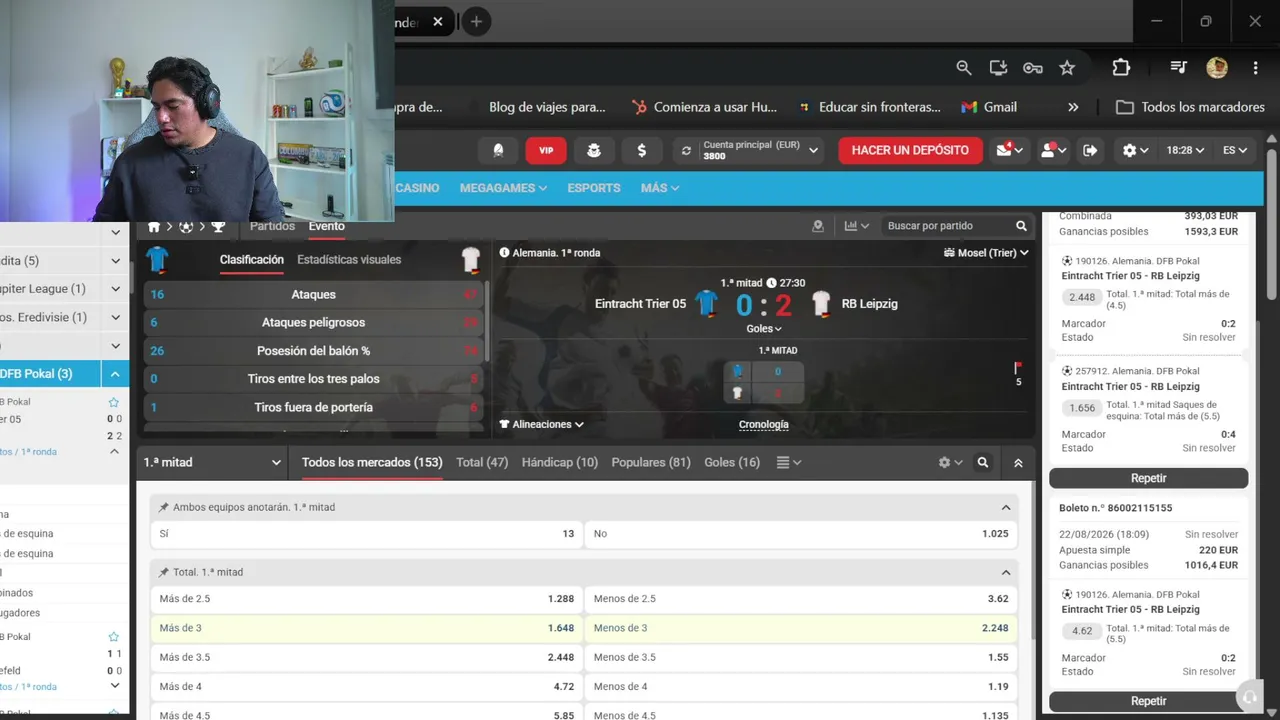
Task: Go to the ESPORTS section
Action: [594, 188]
